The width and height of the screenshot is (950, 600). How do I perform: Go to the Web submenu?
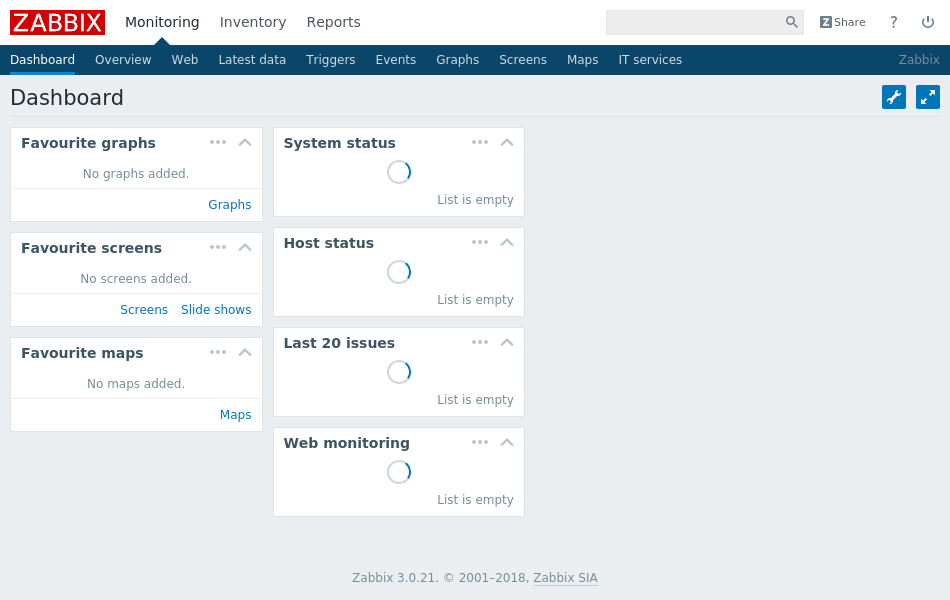click(x=185, y=59)
